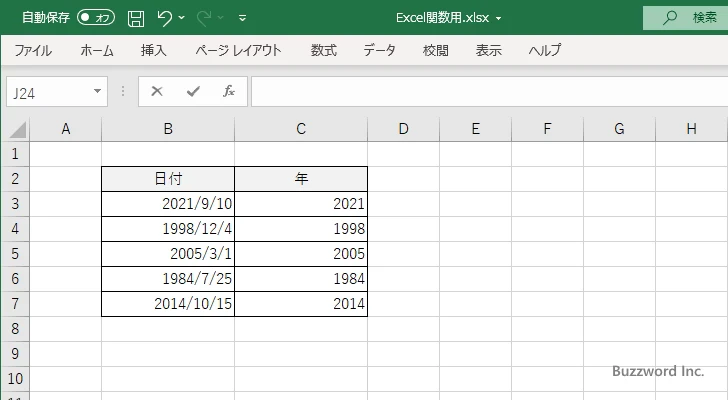
Task: Click the Save floppy disk icon
Action: point(136,18)
